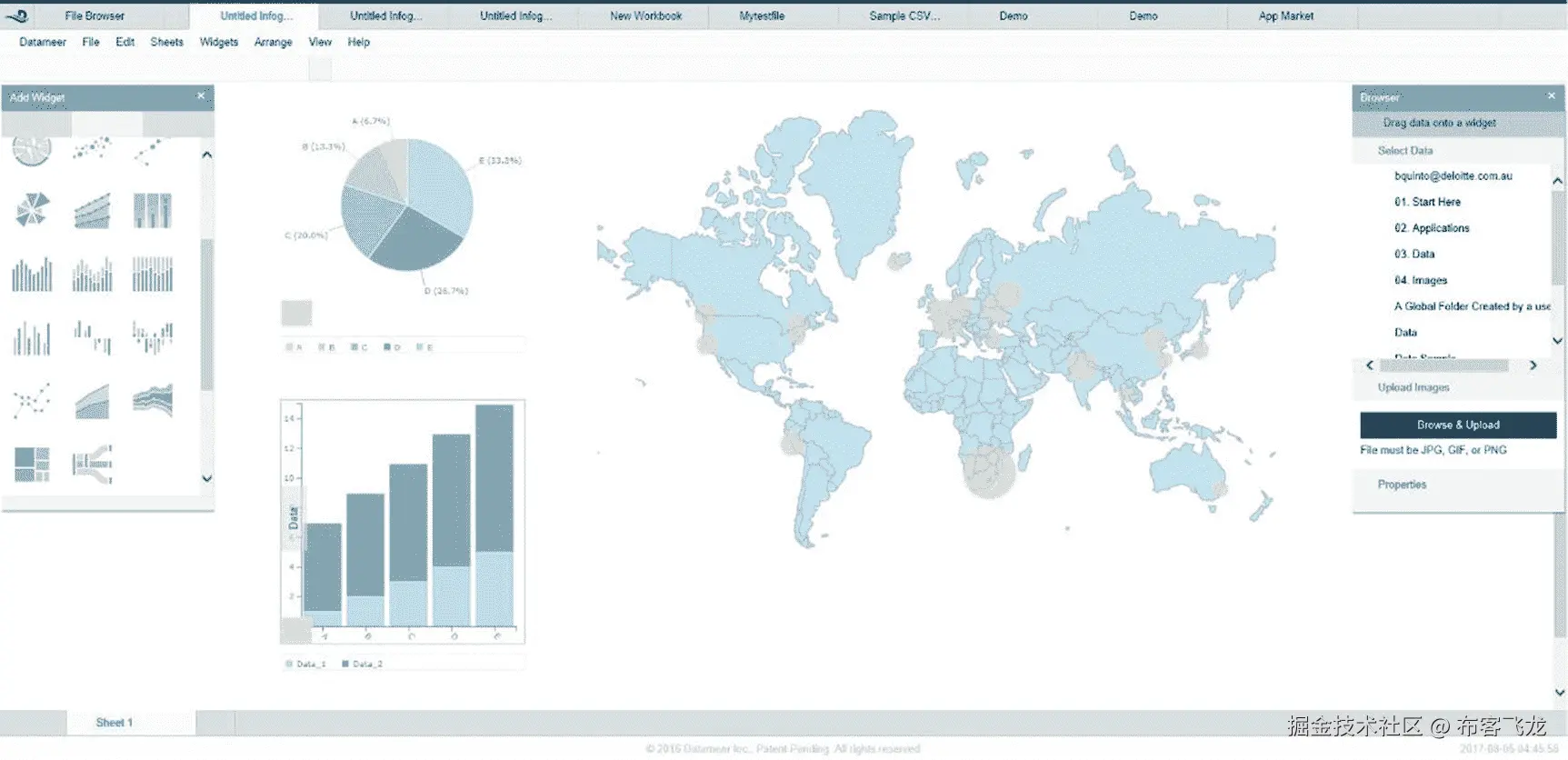This screenshot has height=760, width=1568.
Task: Click the Data_1 legend swatch
Action: tap(290, 665)
